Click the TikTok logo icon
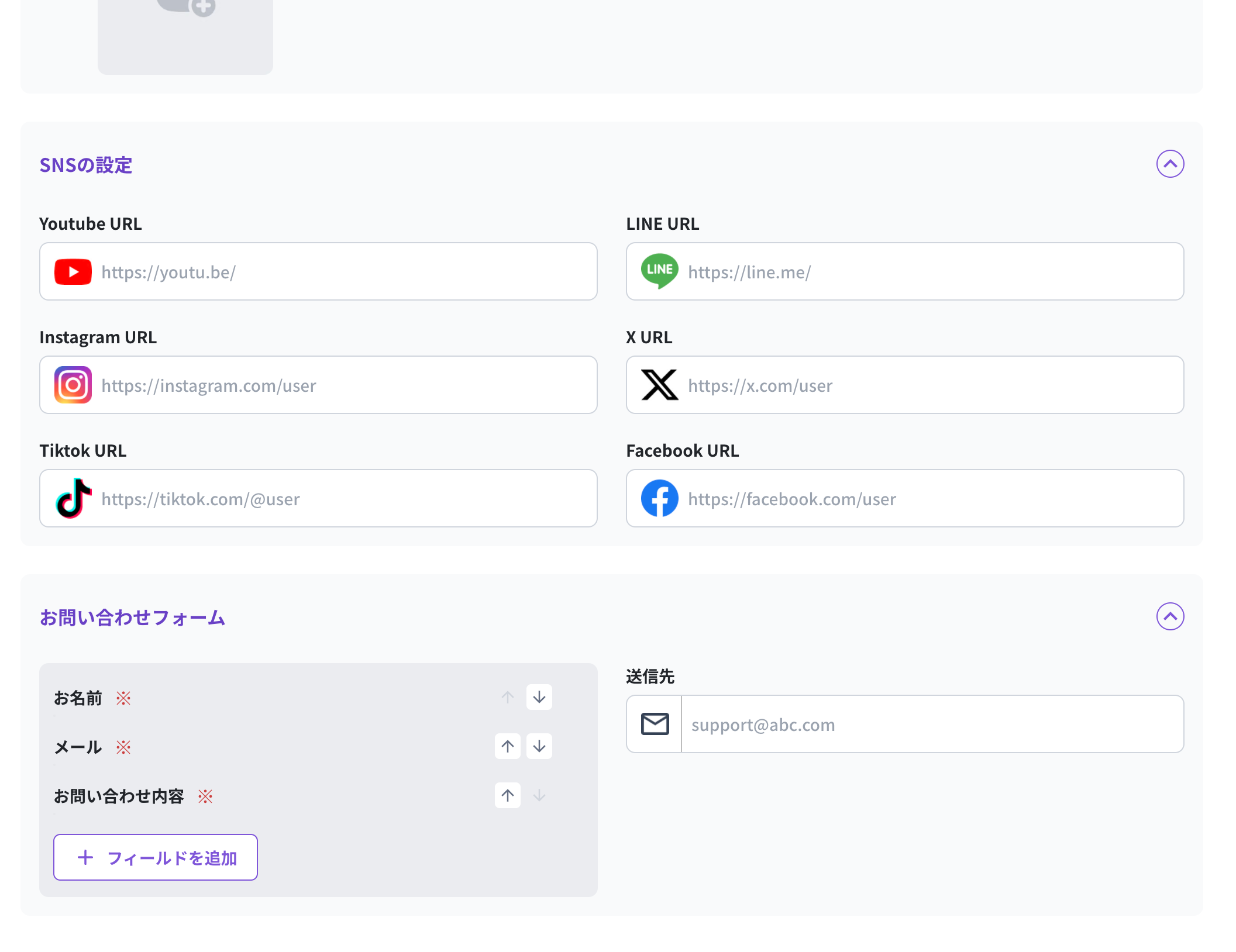This screenshot has height=952, width=1236. [x=74, y=498]
